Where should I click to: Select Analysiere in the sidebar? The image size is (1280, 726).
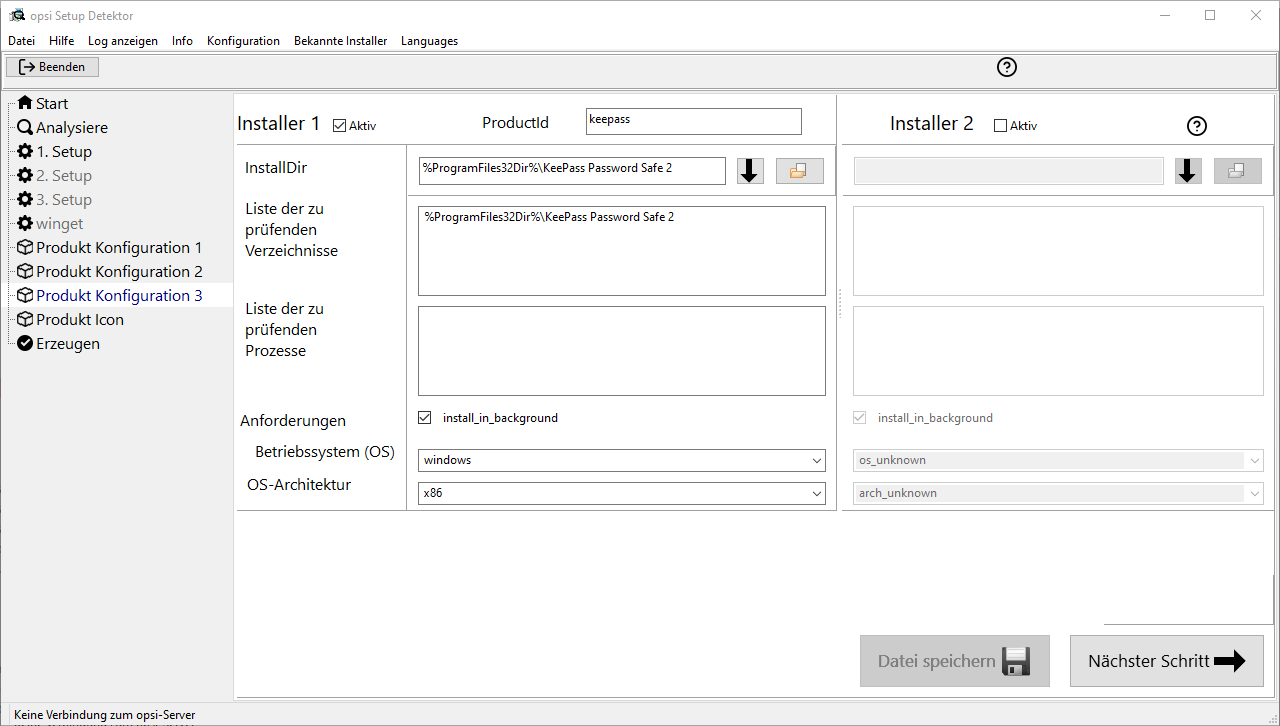[x=72, y=127]
